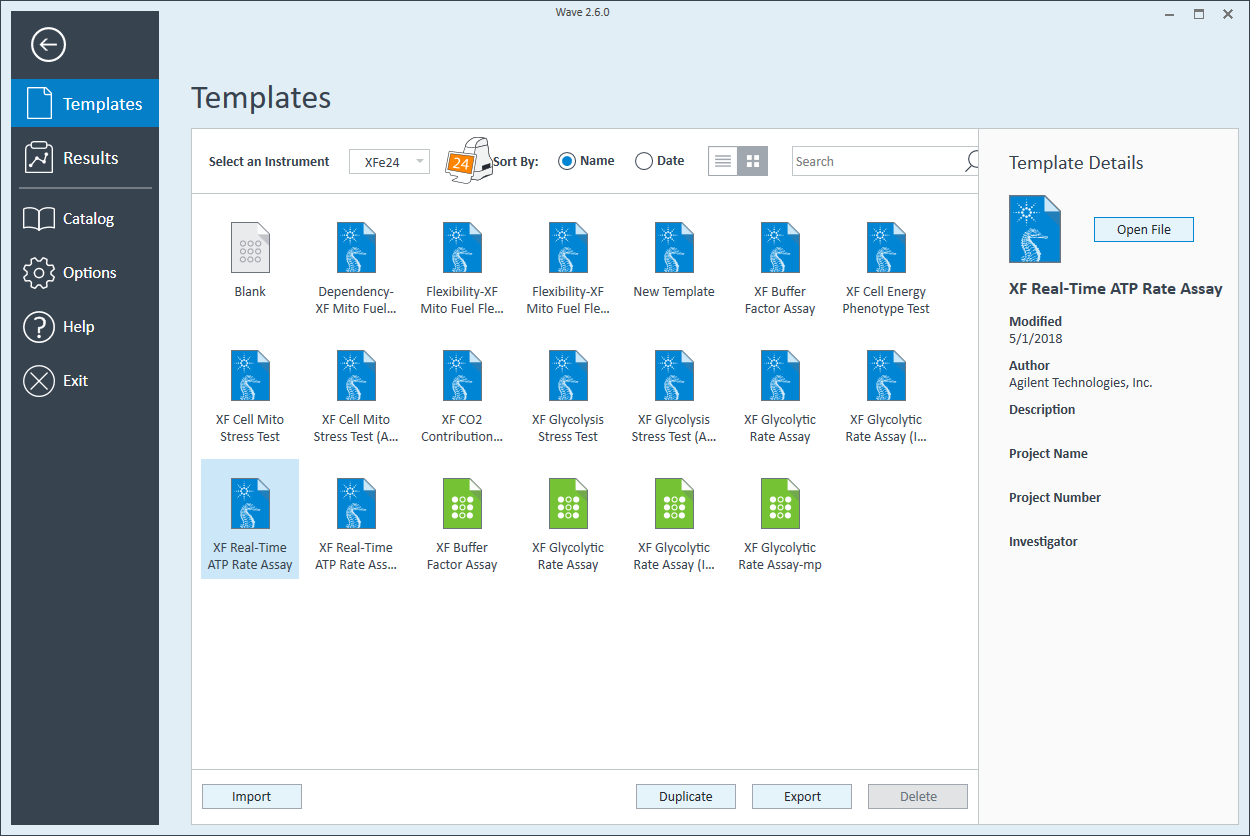Screen dimensions: 1250x836
Task: Select the XF Cell Energy Phenotype Test template
Action: pos(886,248)
